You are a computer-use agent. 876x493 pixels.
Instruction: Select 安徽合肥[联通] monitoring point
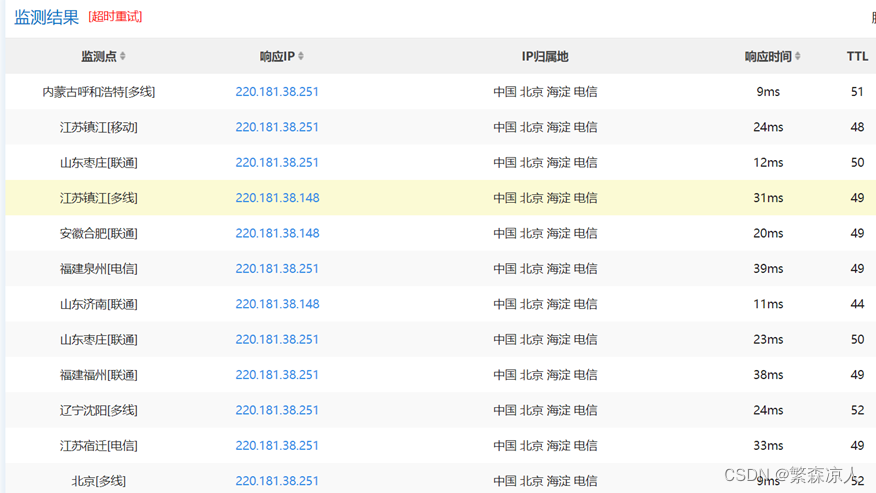[x=99, y=234]
